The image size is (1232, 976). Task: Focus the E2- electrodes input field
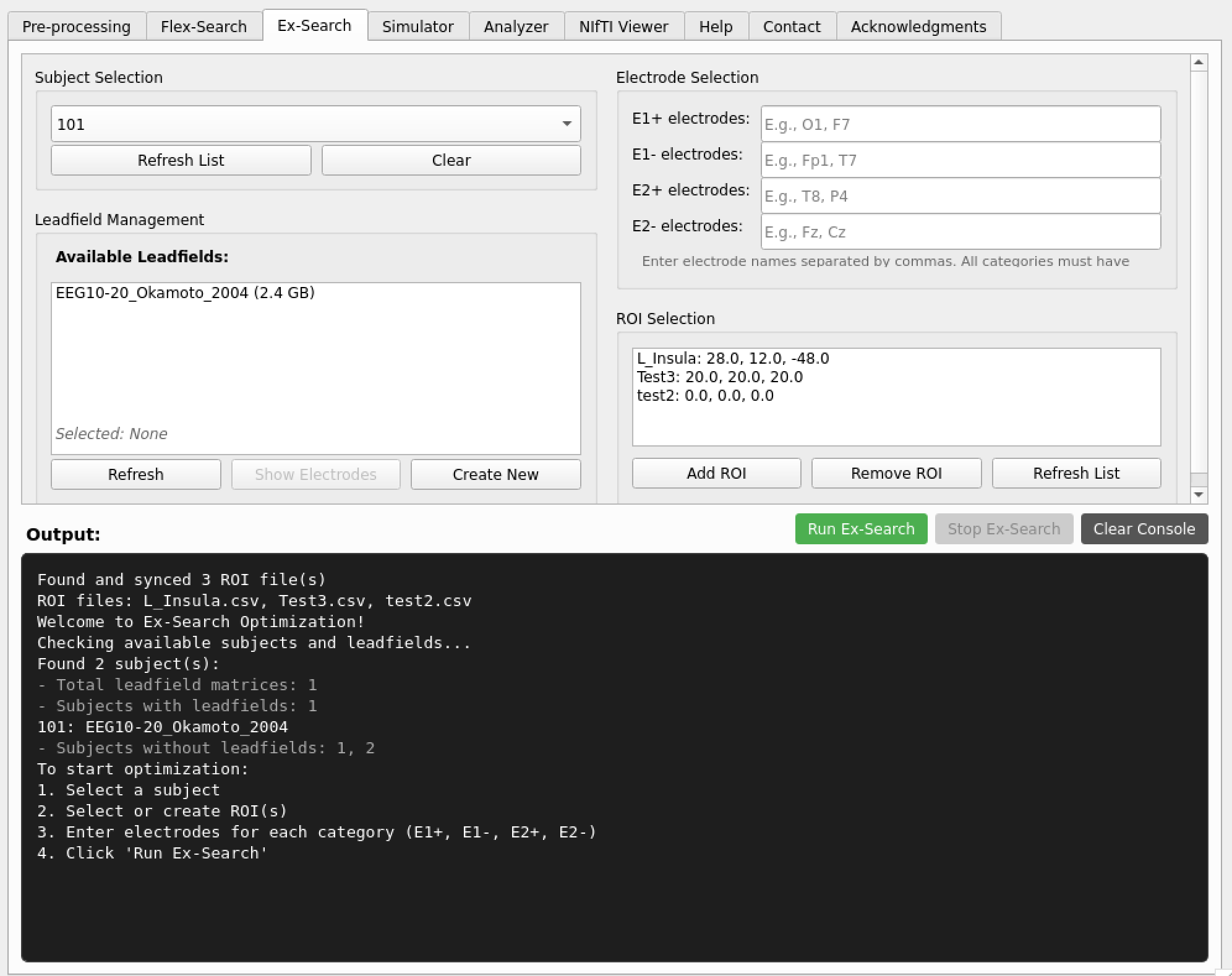tap(960, 232)
